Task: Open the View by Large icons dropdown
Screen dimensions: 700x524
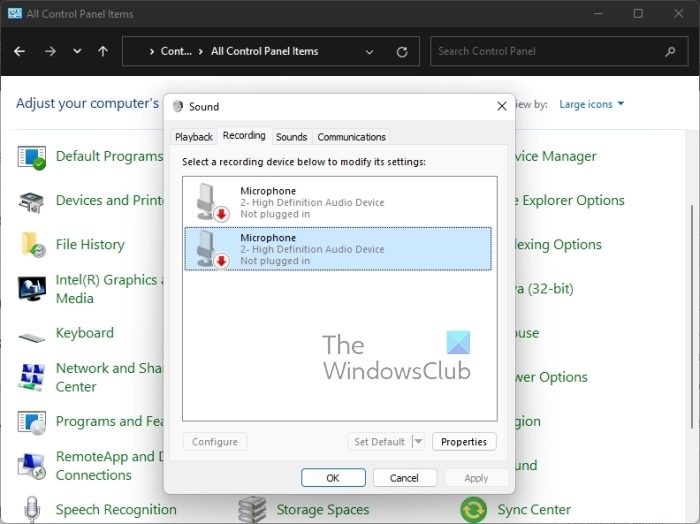Action: pos(591,104)
